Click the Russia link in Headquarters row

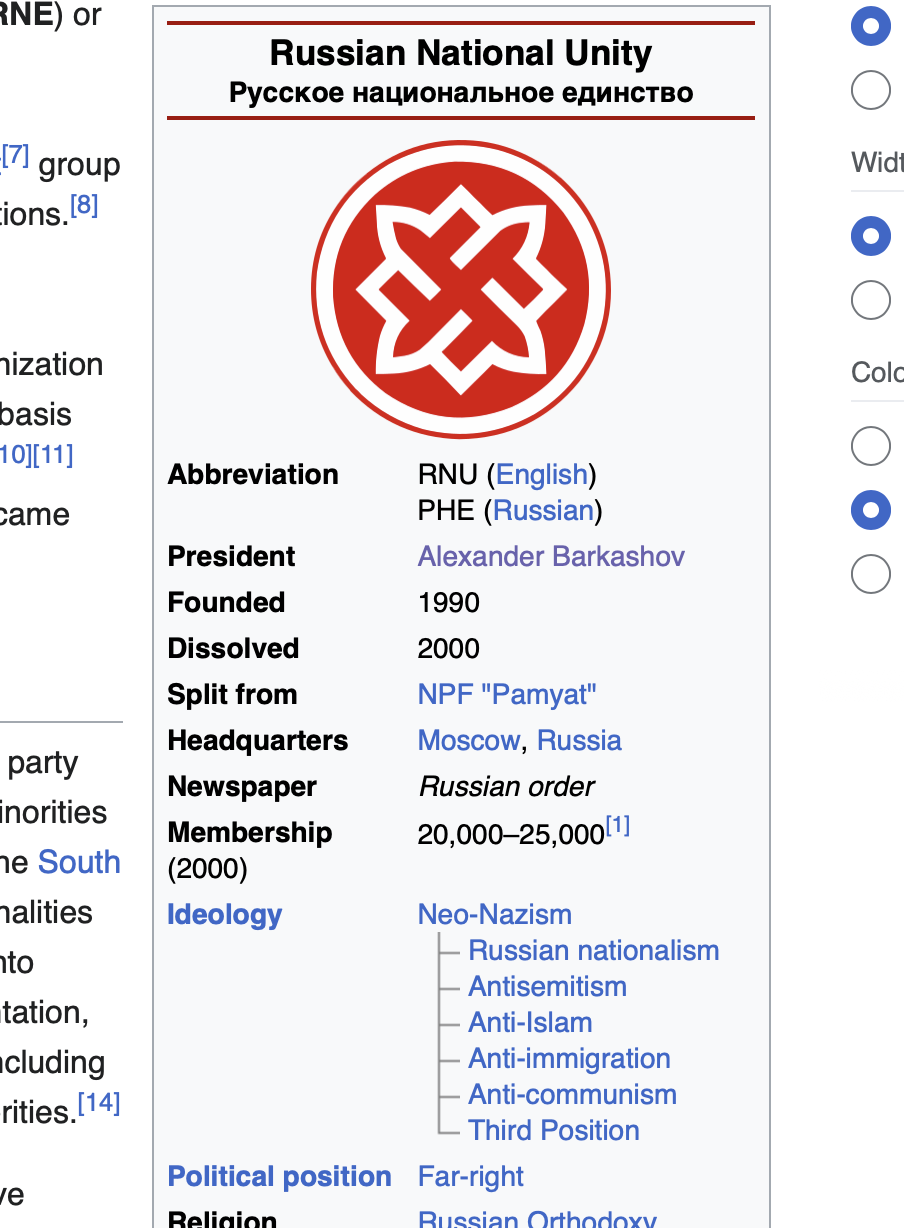point(579,740)
